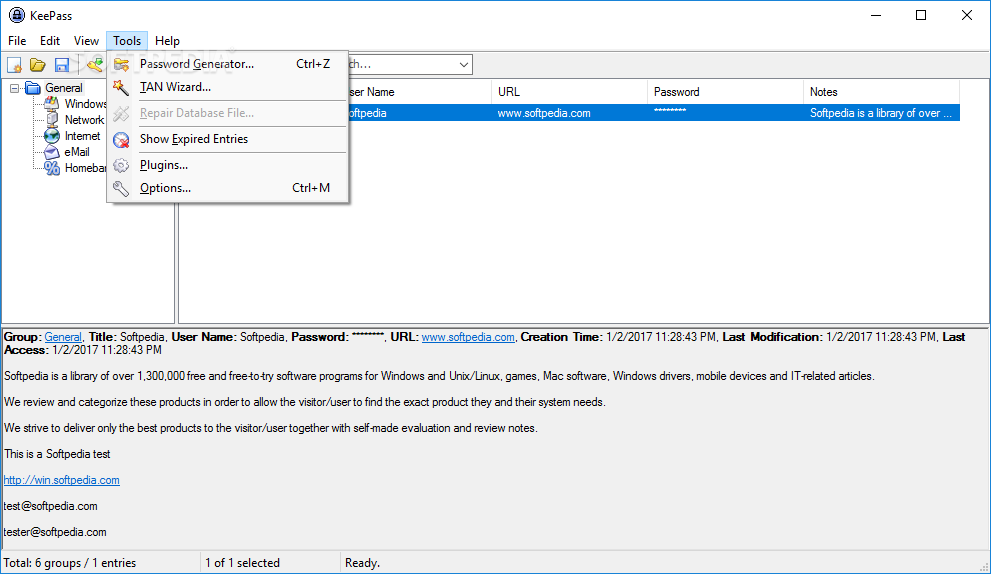Select Show Expired Entries menu entry
991x574 pixels.
click(228, 139)
